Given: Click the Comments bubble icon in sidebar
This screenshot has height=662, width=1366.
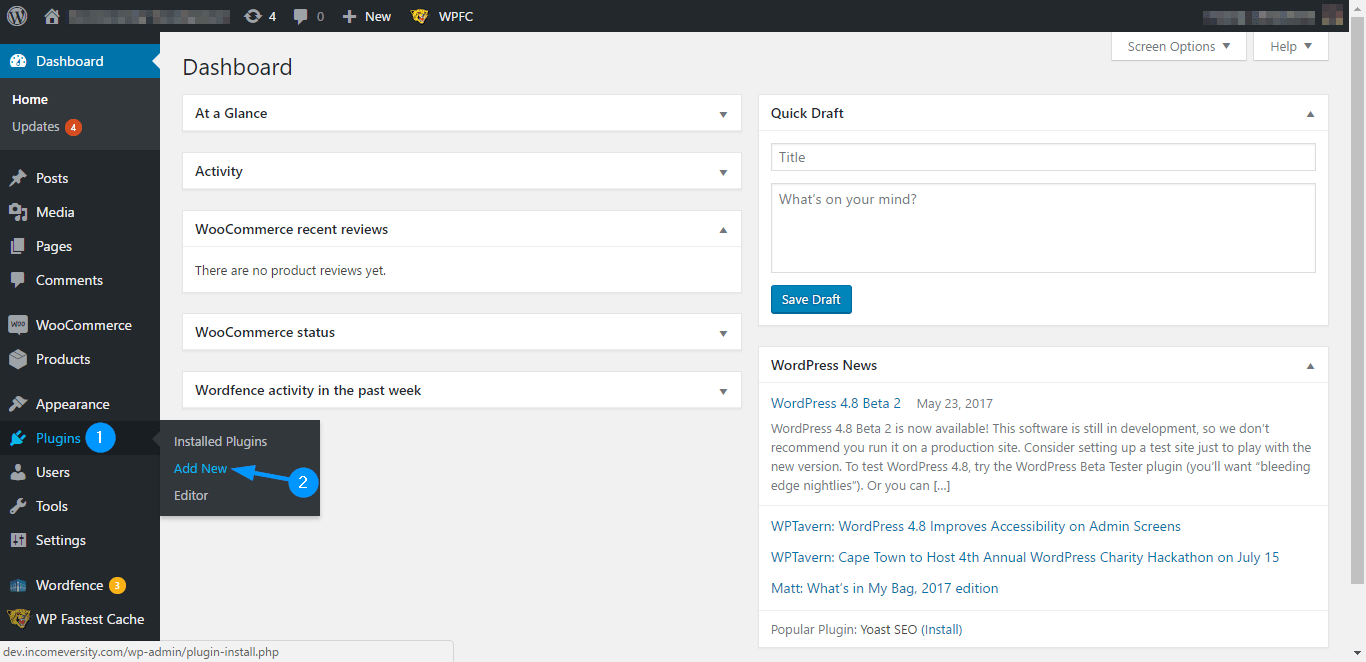Looking at the screenshot, I should (18, 280).
